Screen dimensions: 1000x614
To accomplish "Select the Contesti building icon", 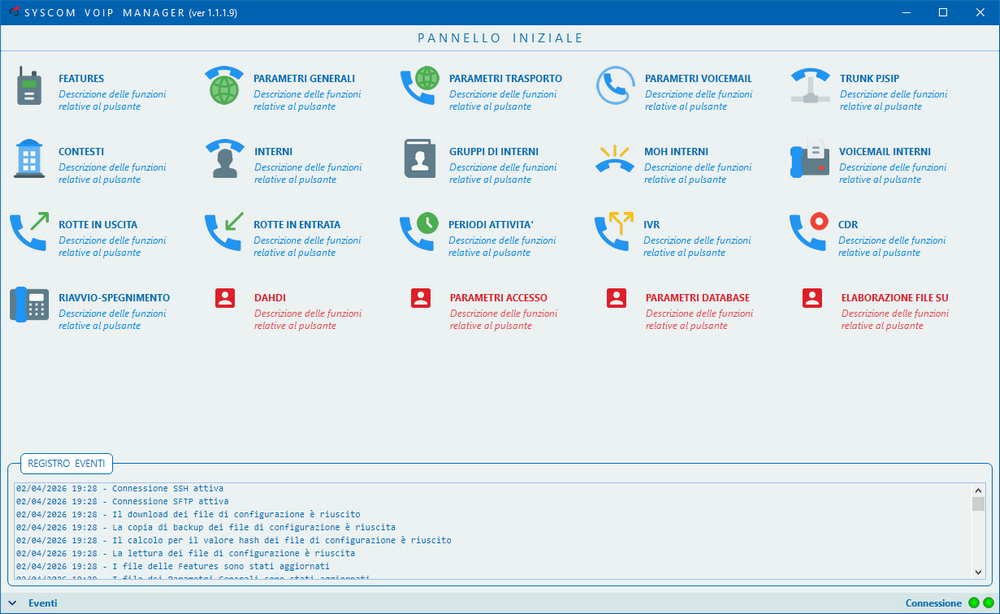I will point(29,159).
